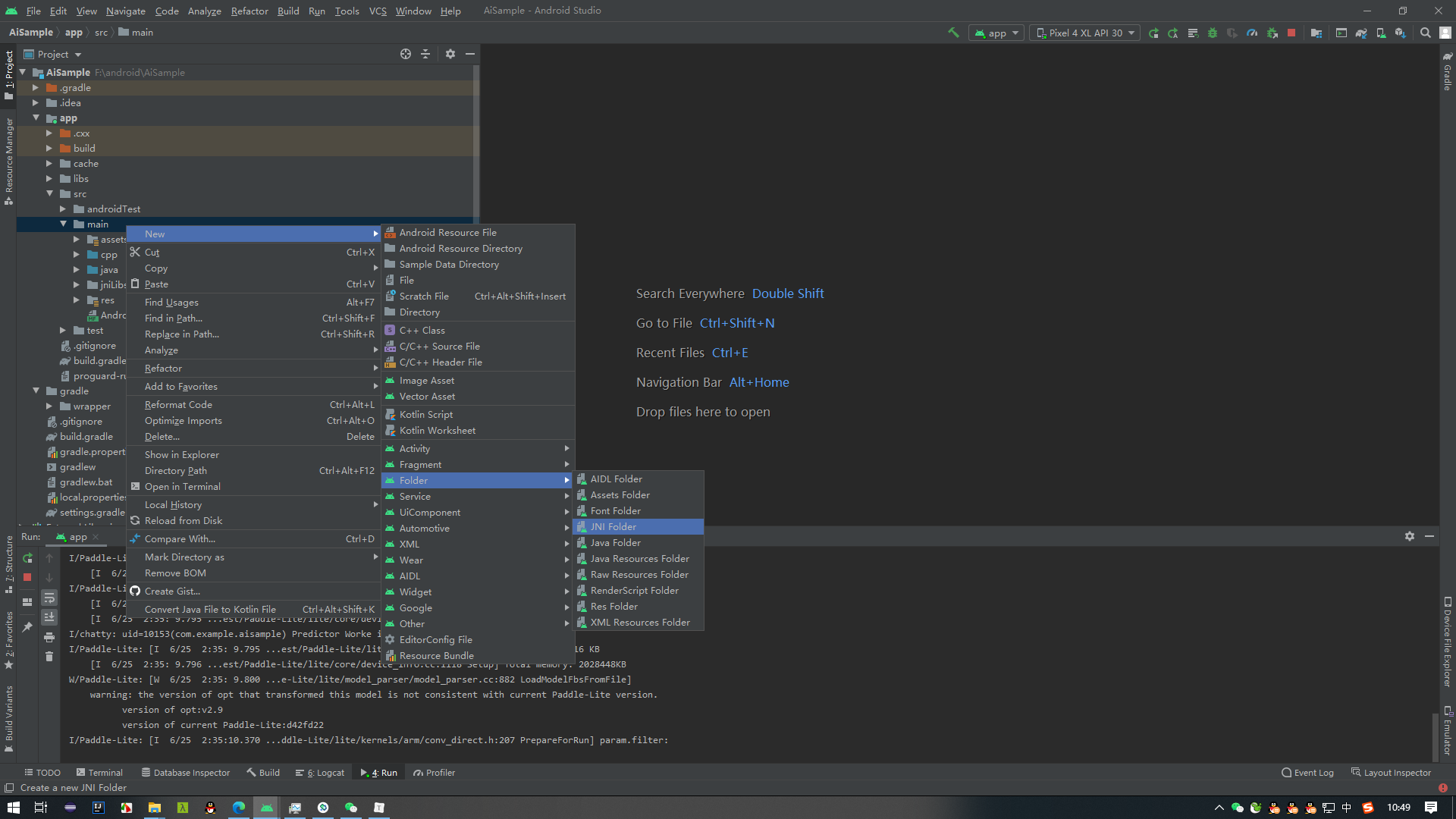1456x819 pixels.
Task: Open Run panel settings gear
Action: coord(1410,536)
